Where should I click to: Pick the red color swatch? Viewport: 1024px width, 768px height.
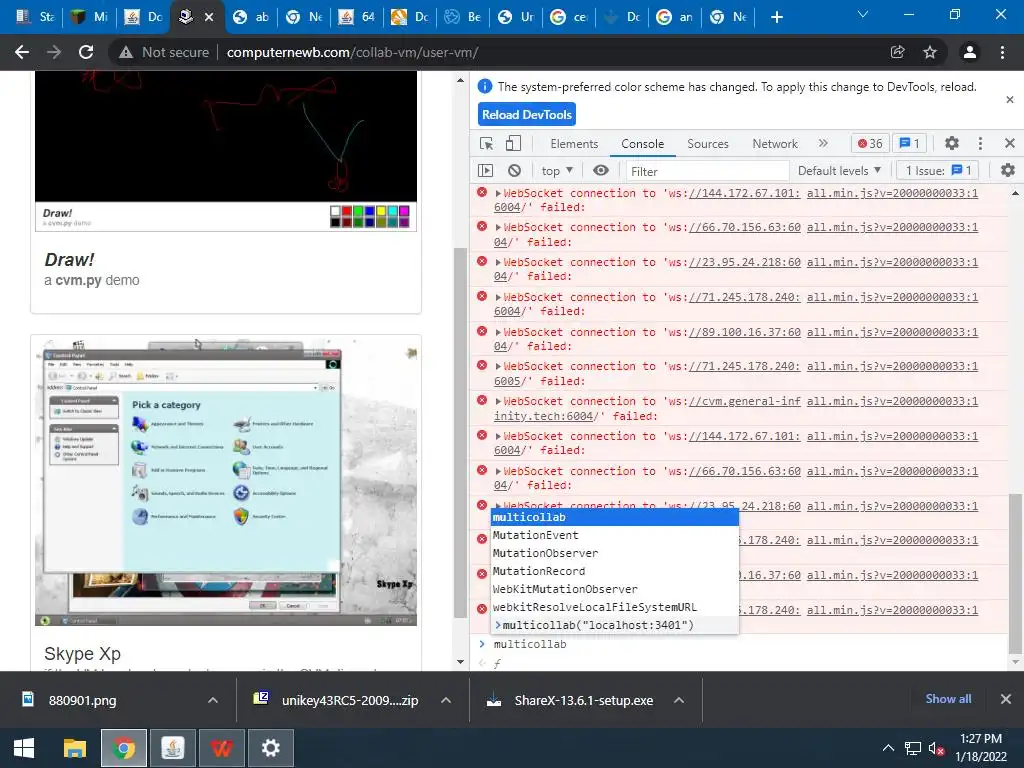(347, 211)
